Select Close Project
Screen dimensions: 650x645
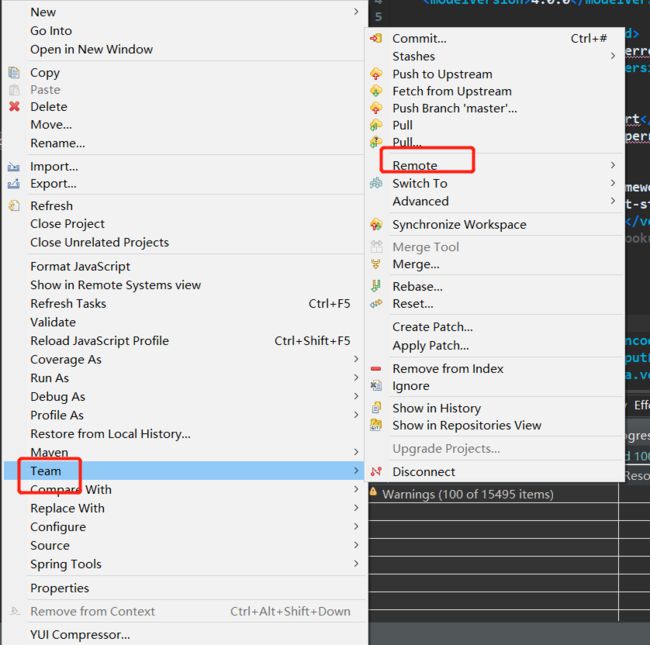tap(67, 224)
